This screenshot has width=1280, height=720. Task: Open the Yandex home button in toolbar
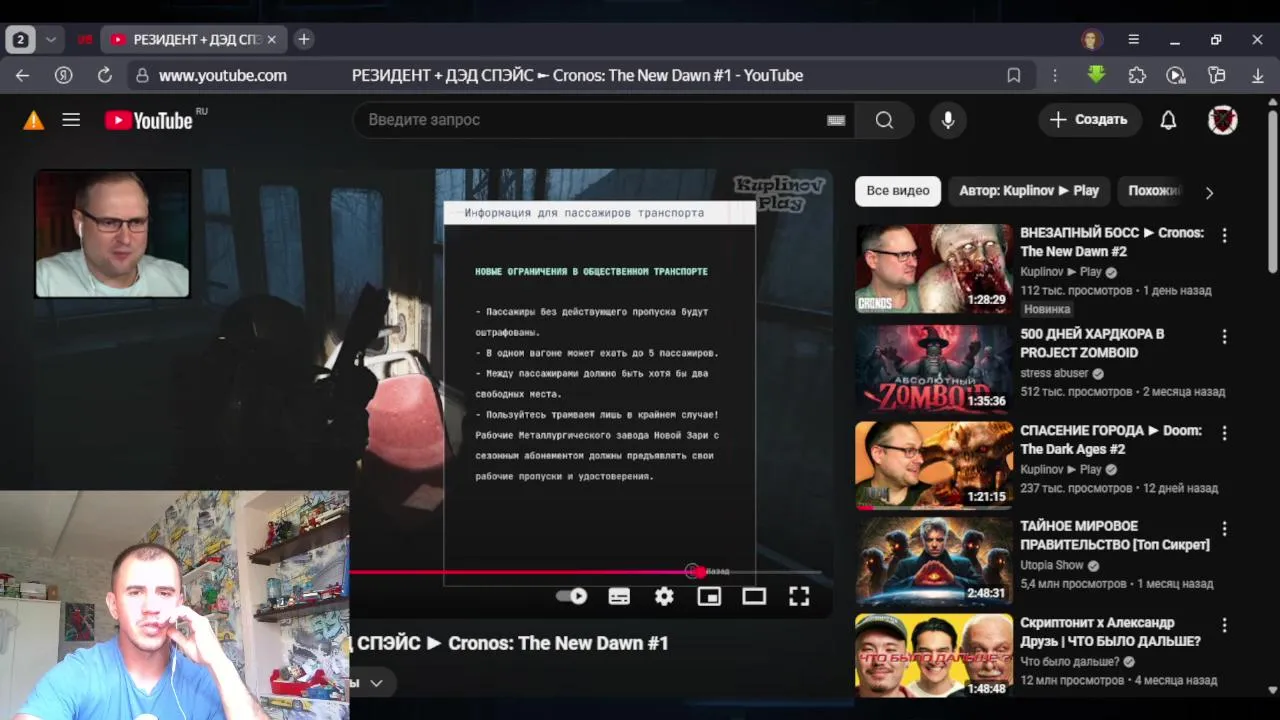pyautogui.click(x=63, y=75)
